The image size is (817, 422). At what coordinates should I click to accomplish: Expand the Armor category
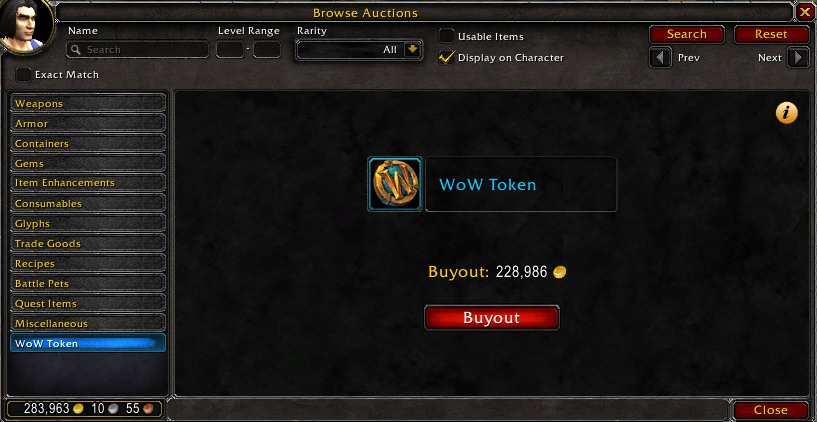pyautogui.click(x=88, y=123)
